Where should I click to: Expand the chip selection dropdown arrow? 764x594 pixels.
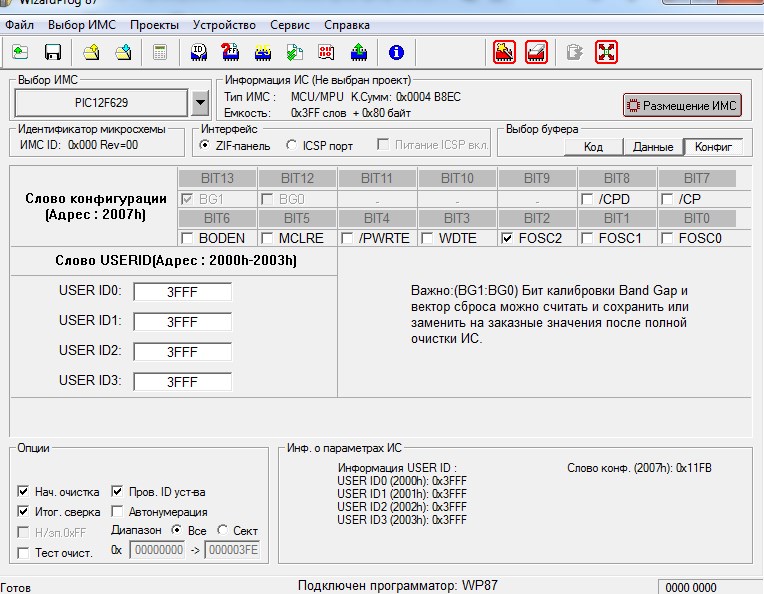200,103
